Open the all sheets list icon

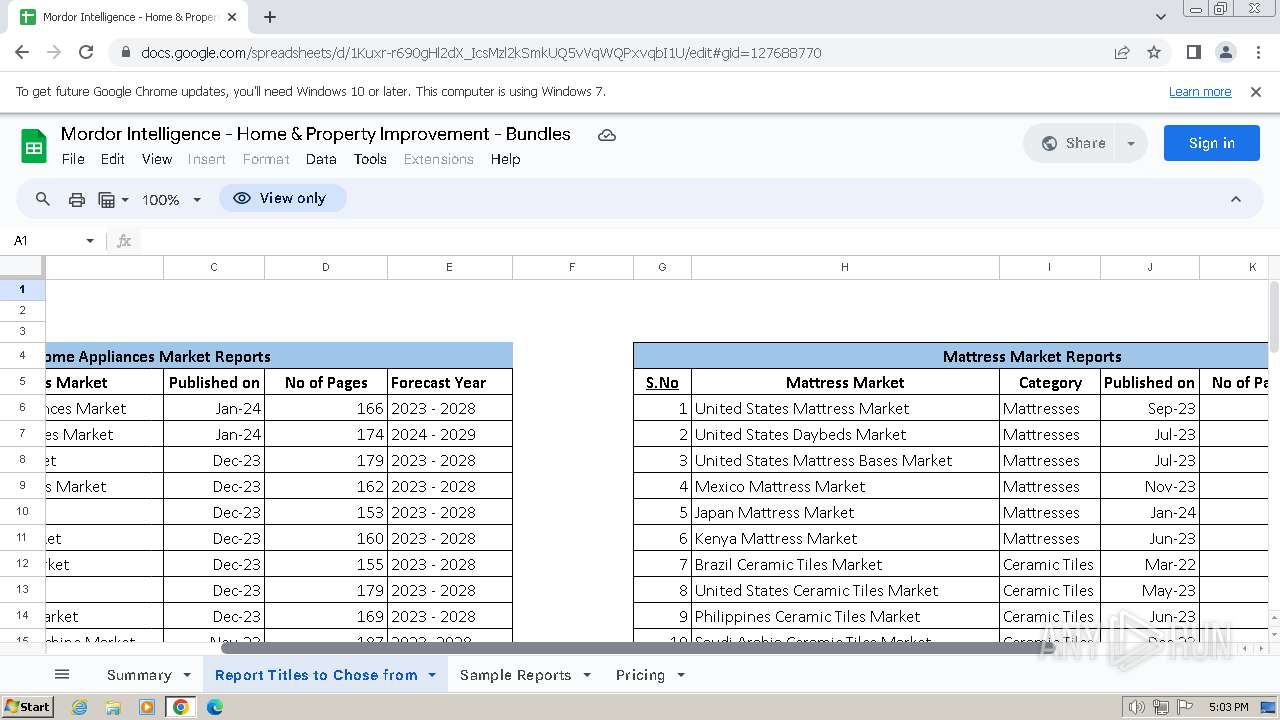click(62, 675)
